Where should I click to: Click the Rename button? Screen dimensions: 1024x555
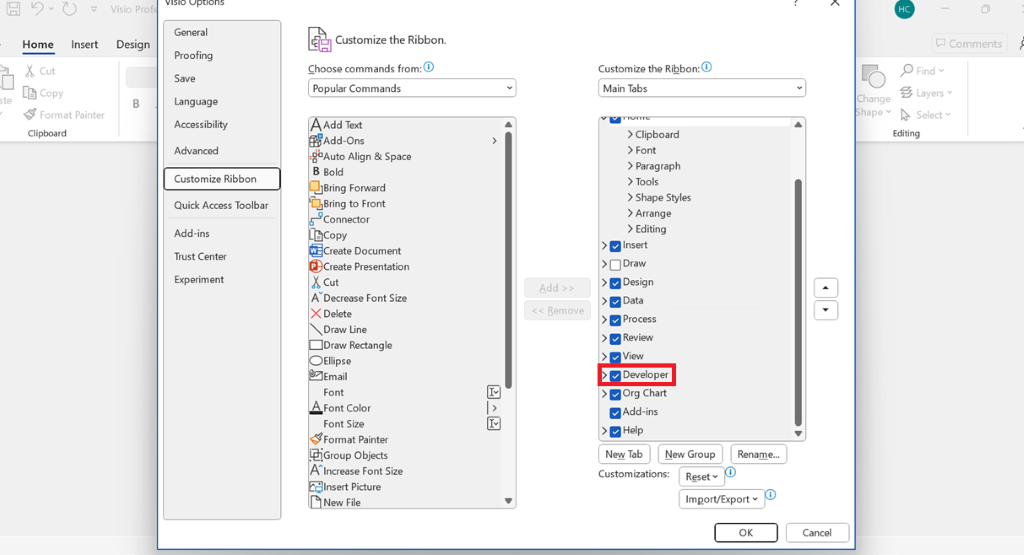coord(758,454)
